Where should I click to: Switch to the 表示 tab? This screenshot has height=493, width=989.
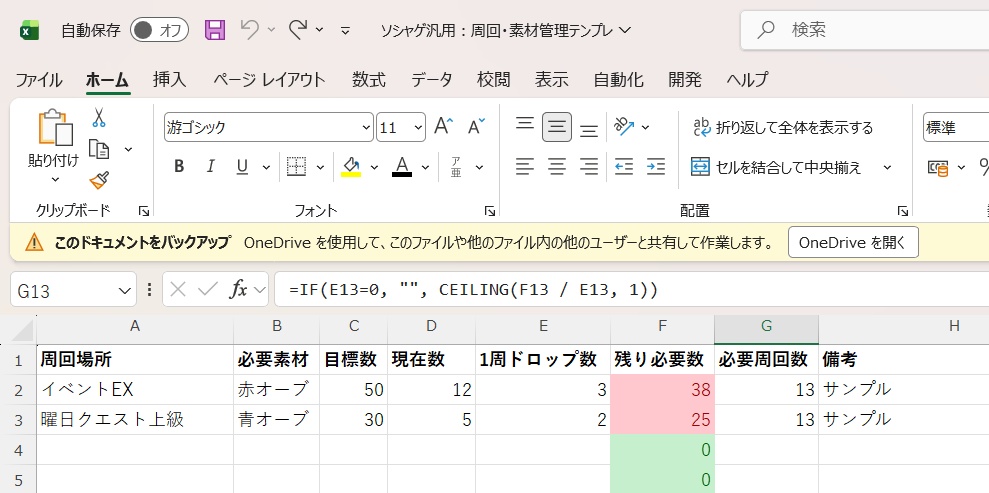552,80
